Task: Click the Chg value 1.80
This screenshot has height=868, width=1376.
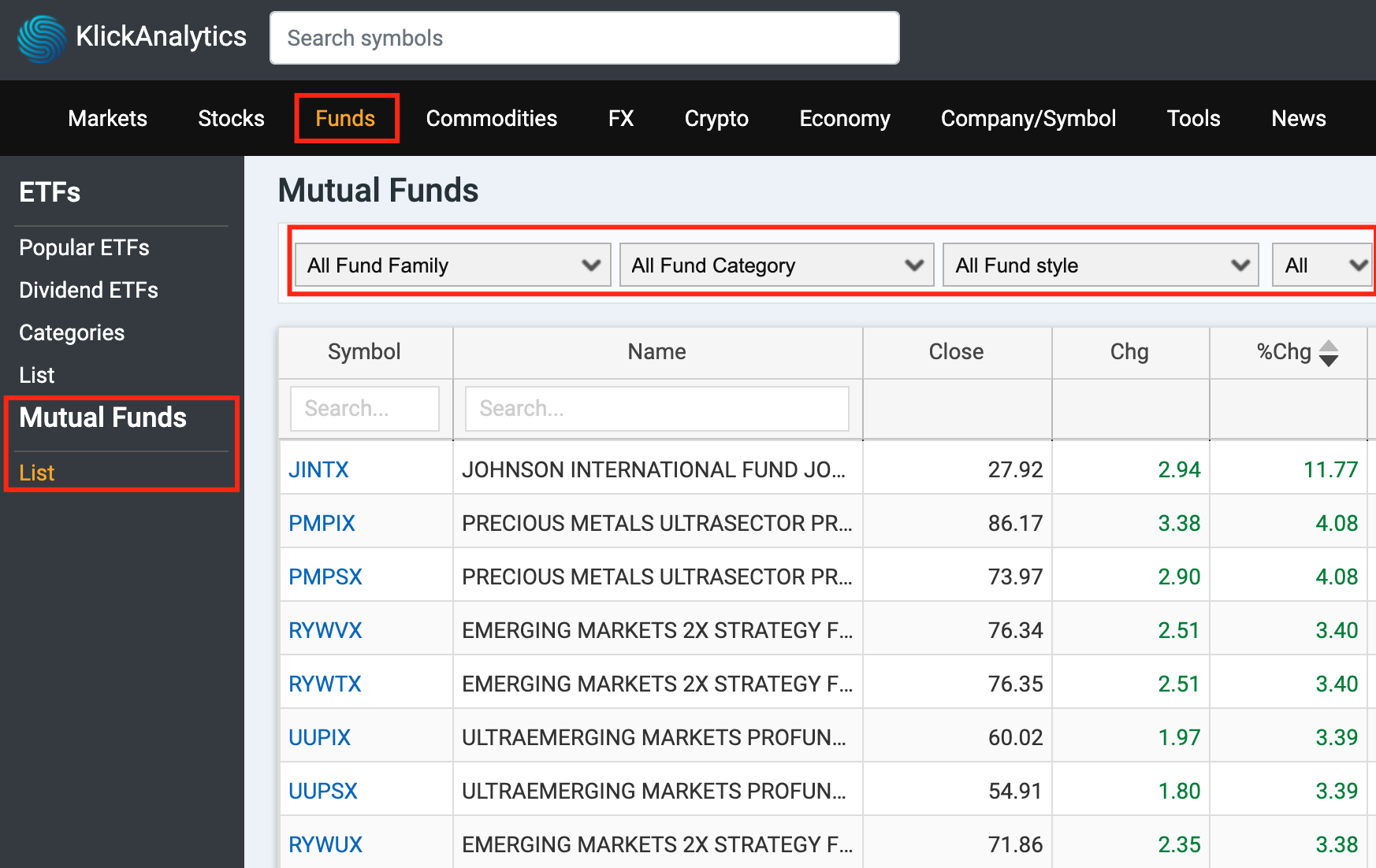Action: click(1179, 791)
